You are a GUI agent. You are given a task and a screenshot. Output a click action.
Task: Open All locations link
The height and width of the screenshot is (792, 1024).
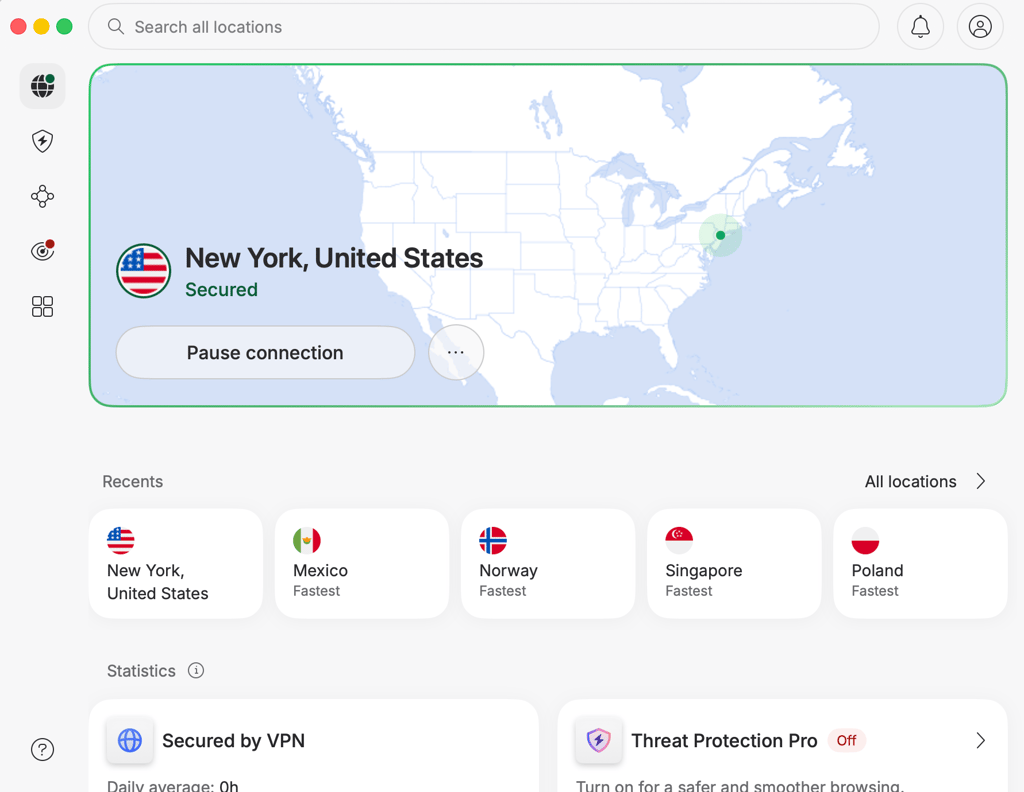pos(910,482)
